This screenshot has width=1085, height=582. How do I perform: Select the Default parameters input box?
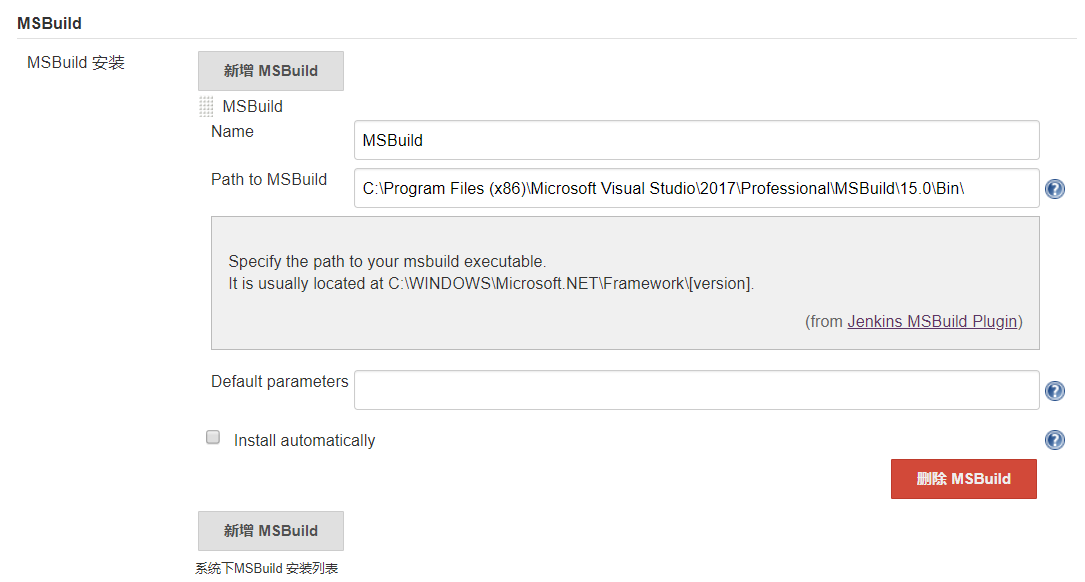coord(696,390)
